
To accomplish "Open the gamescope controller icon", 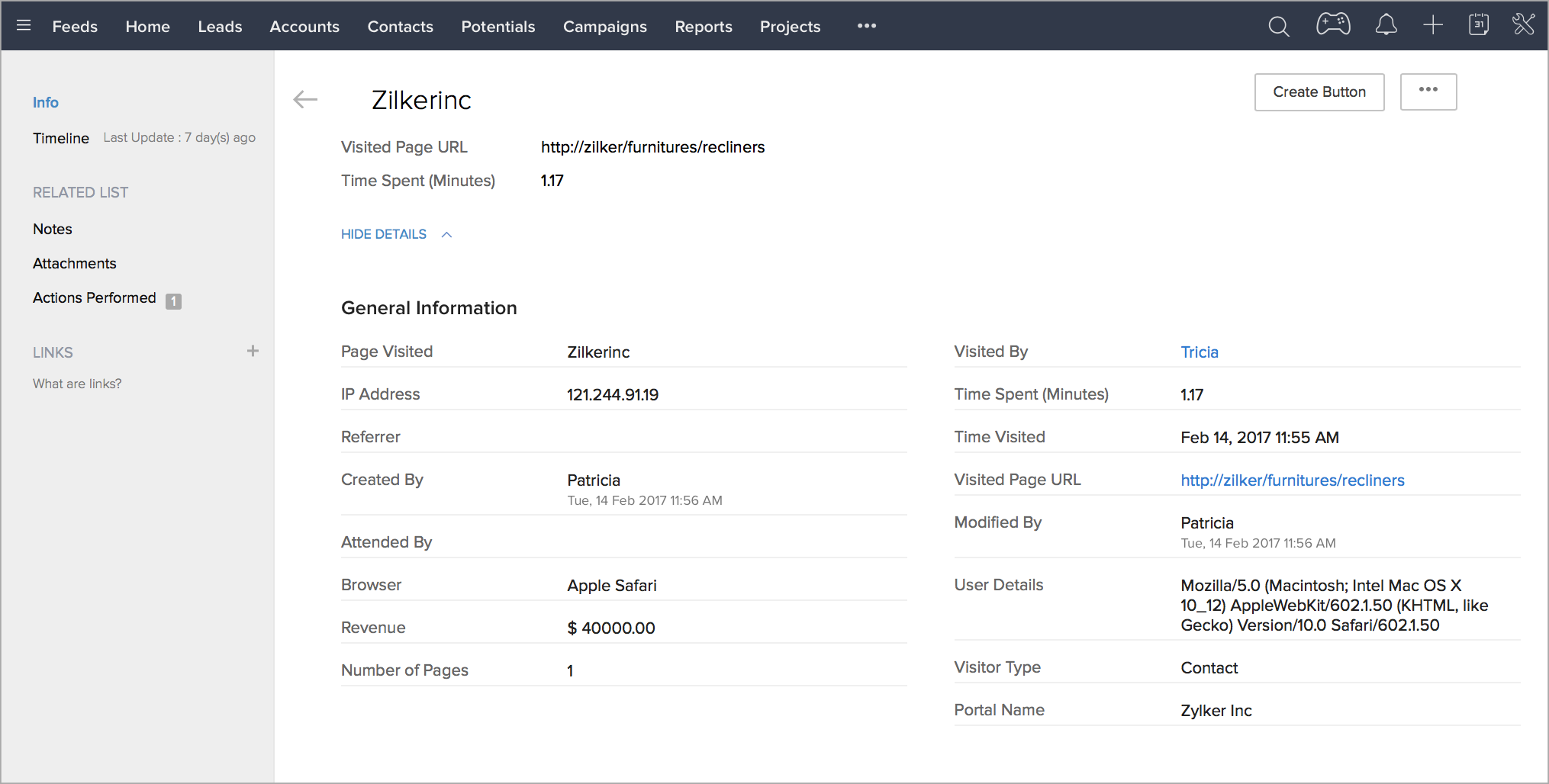I will tap(1333, 24).
